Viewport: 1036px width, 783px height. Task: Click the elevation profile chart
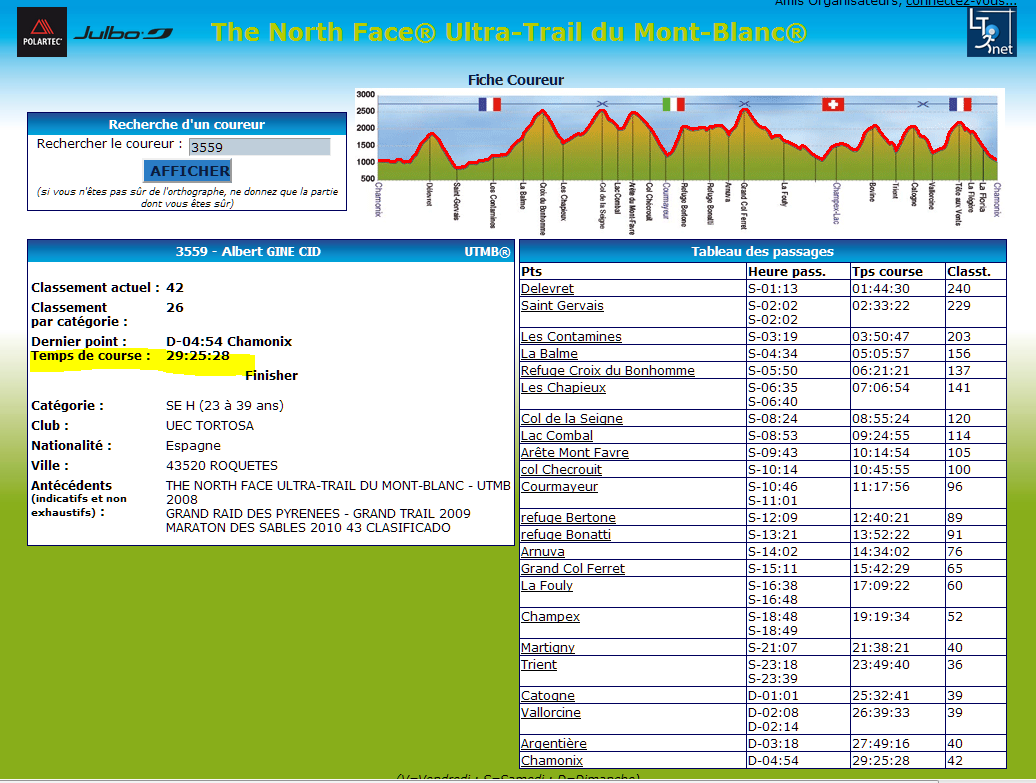[x=680, y=162]
